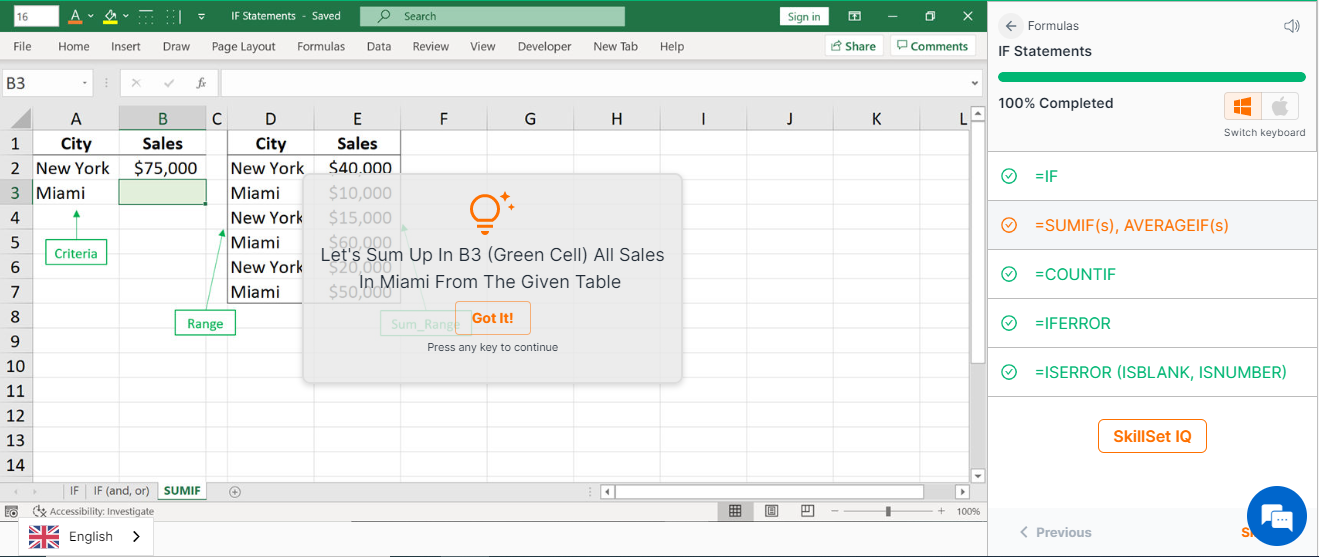This screenshot has width=1319, height=557.
Task: Open the Formulas ribbon tab
Action: 320,46
